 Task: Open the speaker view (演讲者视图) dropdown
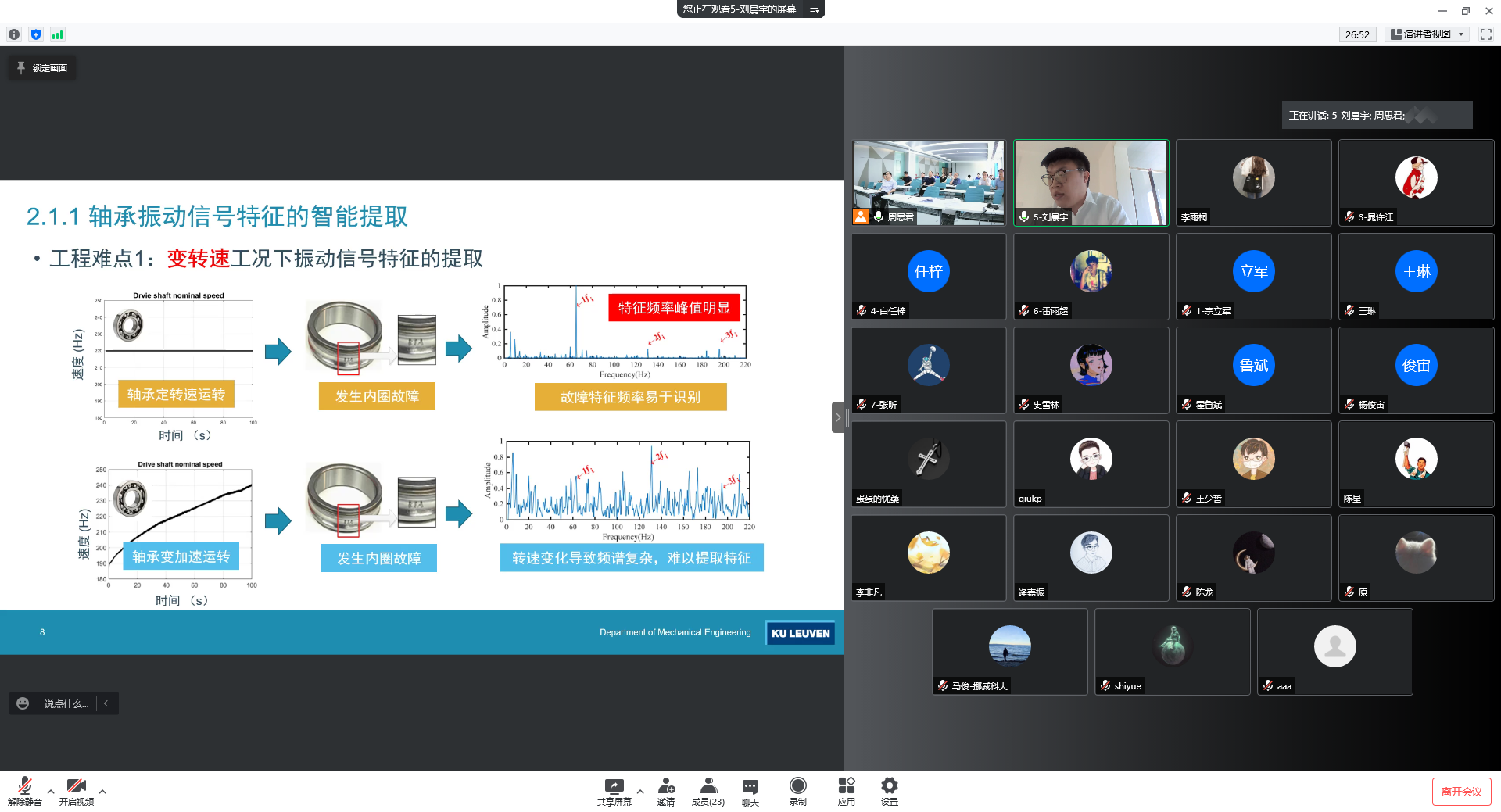coord(1428,34)
